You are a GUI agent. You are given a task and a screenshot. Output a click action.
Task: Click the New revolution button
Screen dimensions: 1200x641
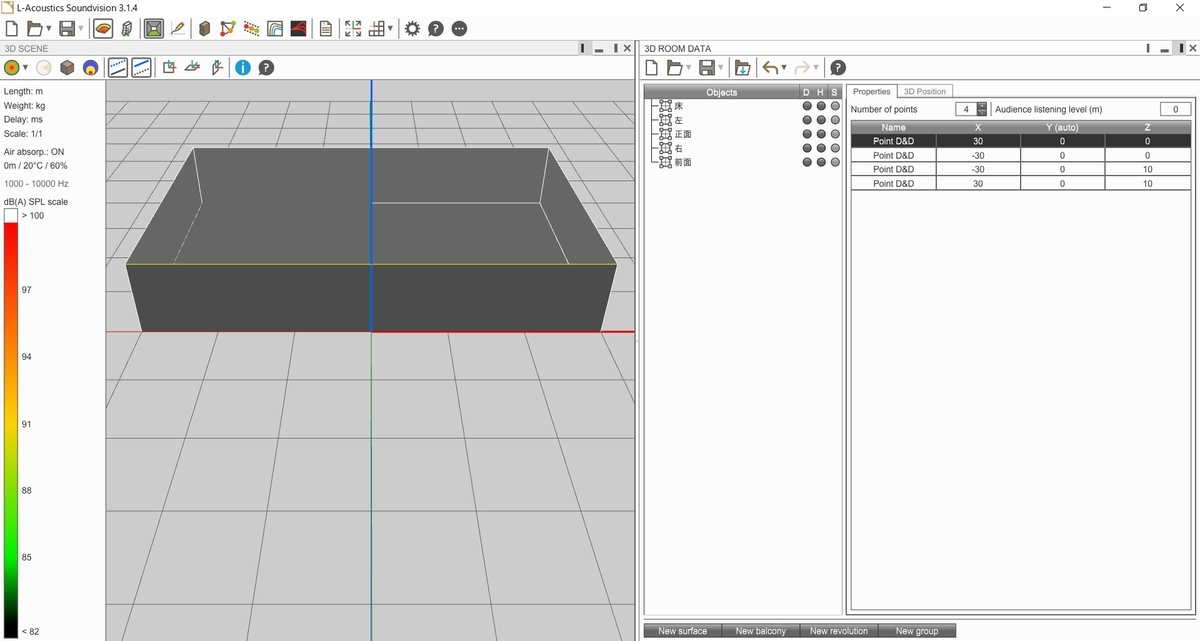coord(838,631)
